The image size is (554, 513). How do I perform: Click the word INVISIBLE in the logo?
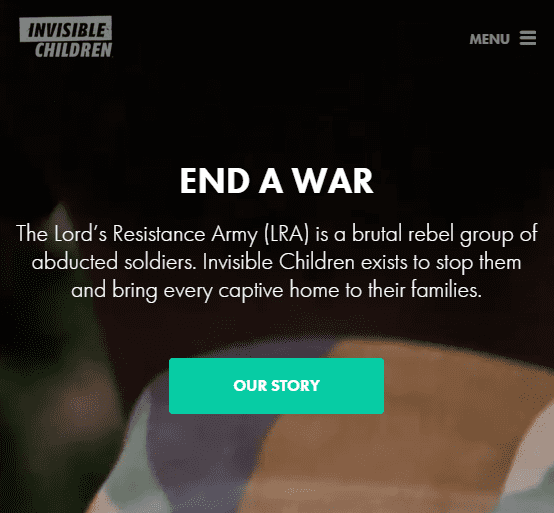(x=66, y=30)
